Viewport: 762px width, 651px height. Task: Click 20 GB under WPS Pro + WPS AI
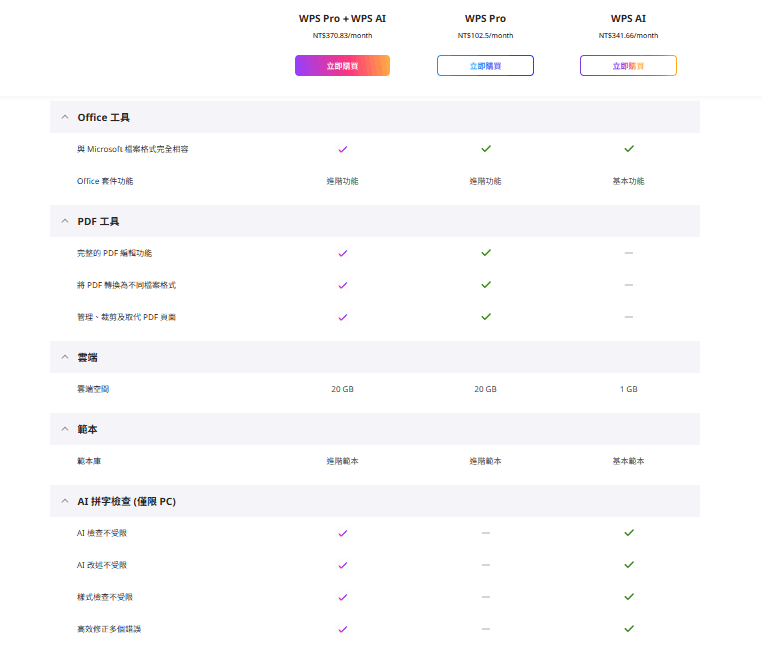[x=342, y=389]
